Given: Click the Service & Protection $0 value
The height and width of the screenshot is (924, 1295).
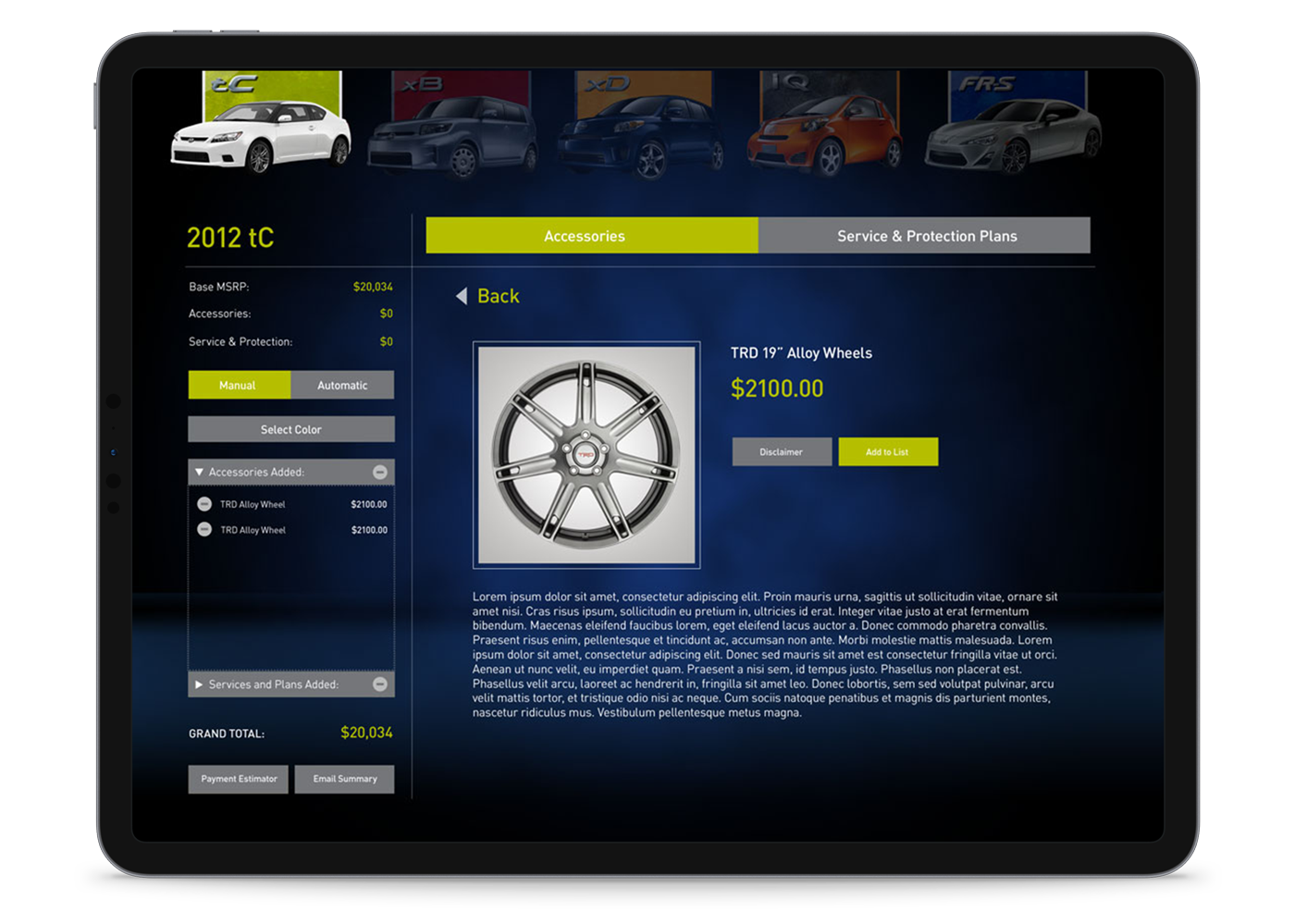Looking at the screenshot, I should pos(387,341).
